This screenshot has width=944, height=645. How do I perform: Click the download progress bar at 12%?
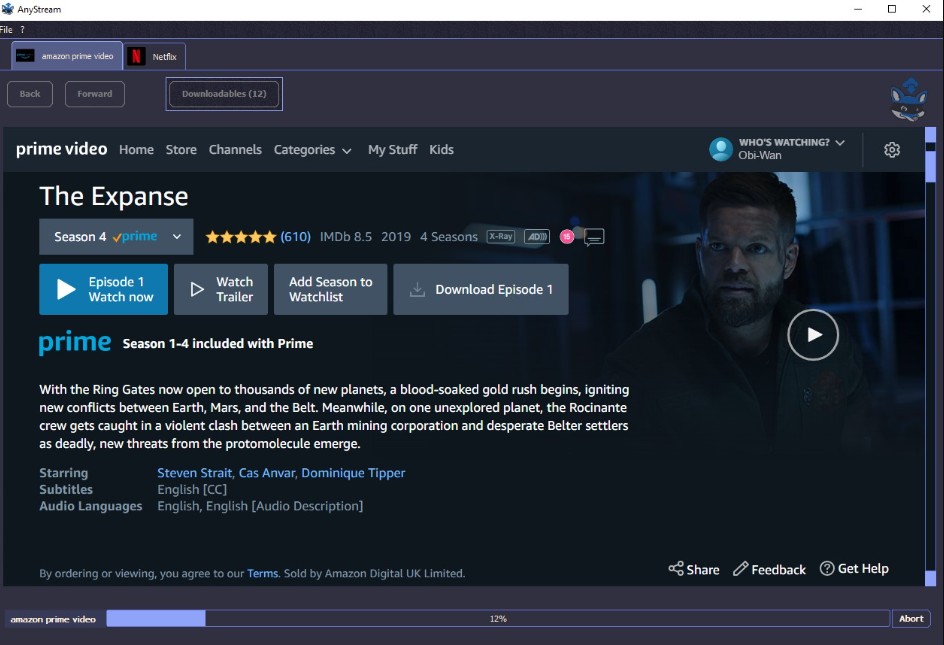coord(498,619)
